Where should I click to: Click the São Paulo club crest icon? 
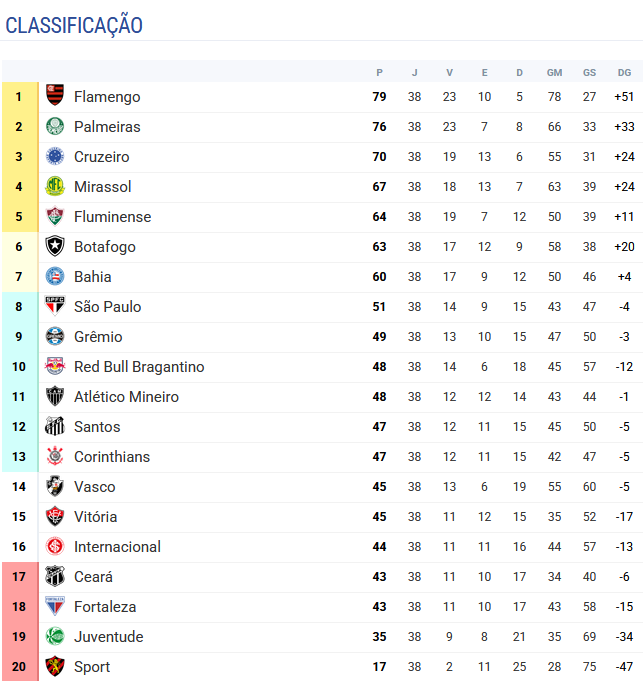(x=55, y=307)
